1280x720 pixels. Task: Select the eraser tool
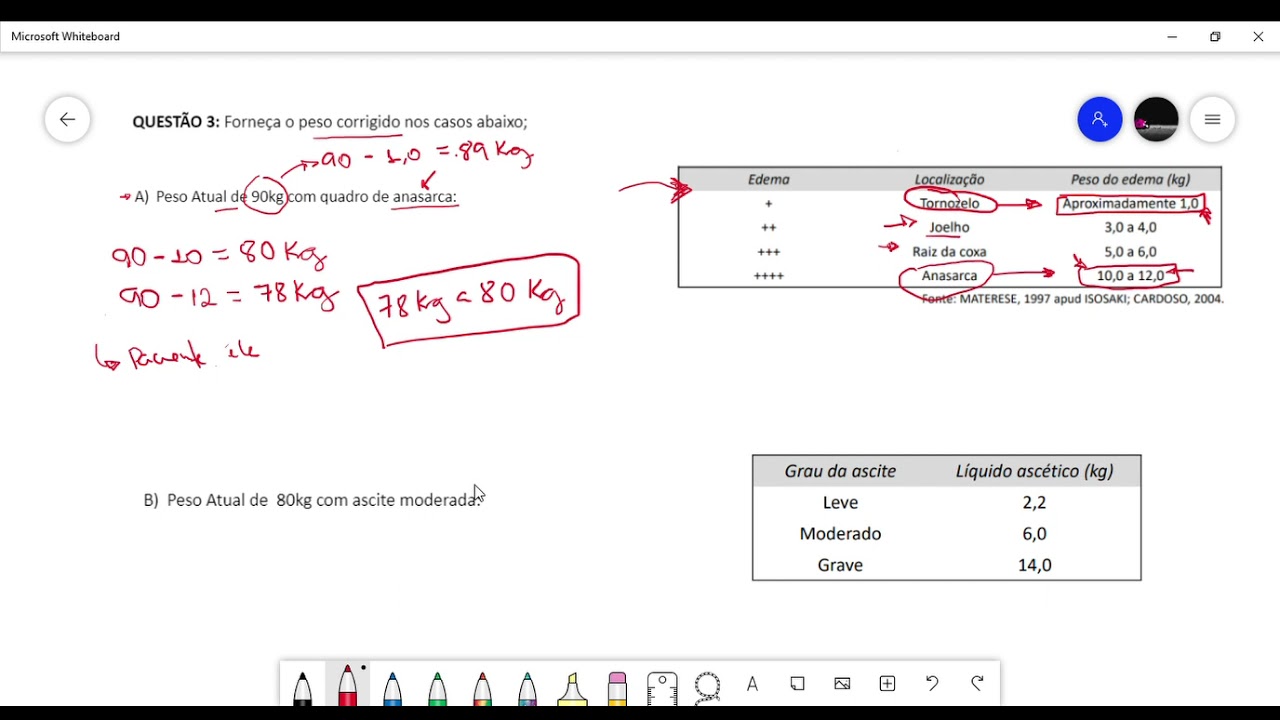(617, 688)
